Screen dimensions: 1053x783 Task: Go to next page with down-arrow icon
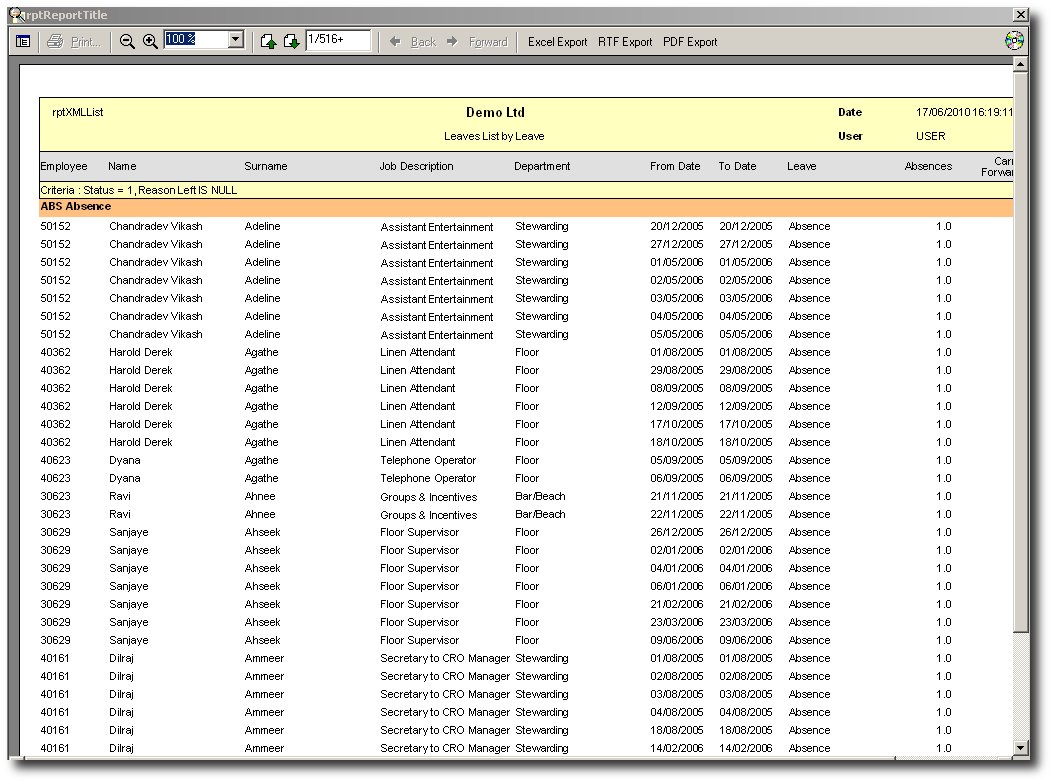click(290, 42)
